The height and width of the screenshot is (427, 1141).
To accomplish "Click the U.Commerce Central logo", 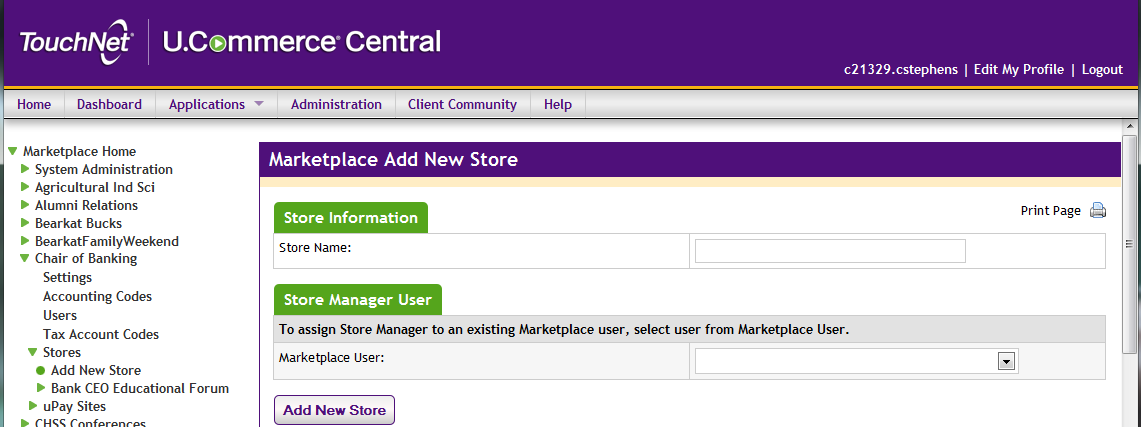I will [302, 41].
